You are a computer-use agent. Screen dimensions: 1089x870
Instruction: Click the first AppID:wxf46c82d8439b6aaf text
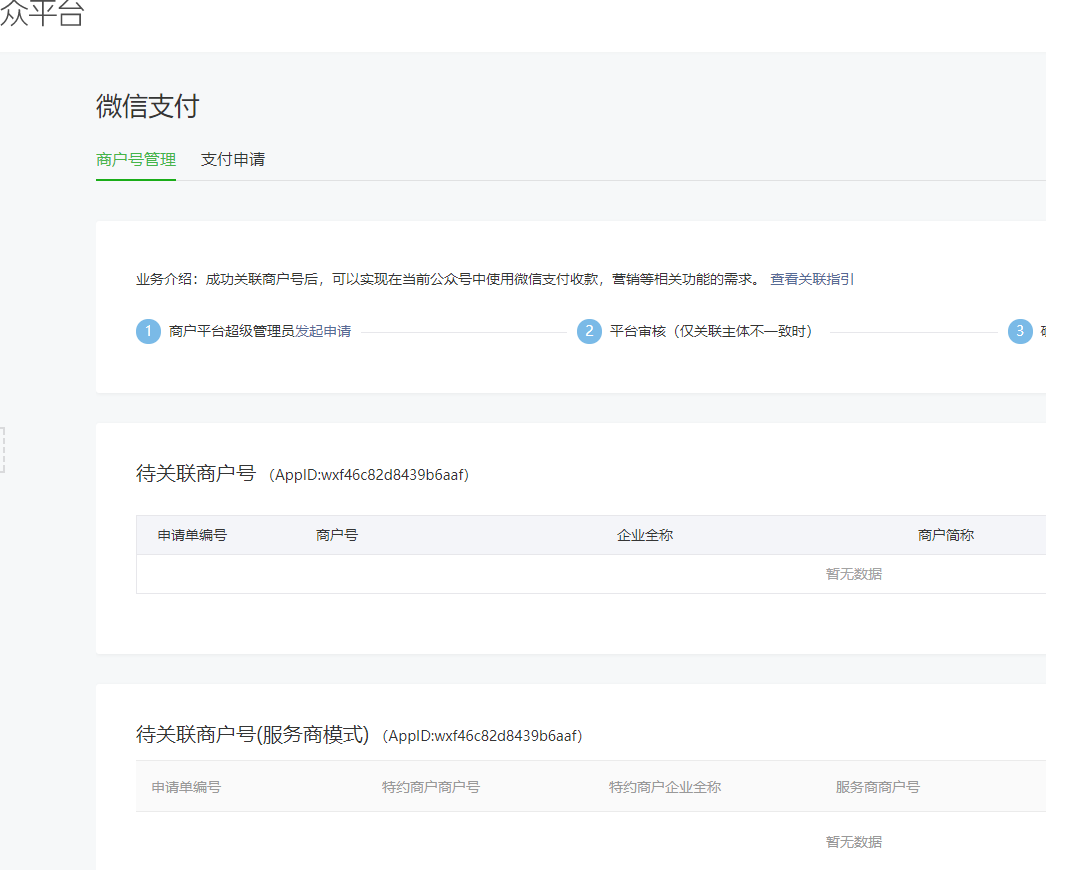pos(369,475)
